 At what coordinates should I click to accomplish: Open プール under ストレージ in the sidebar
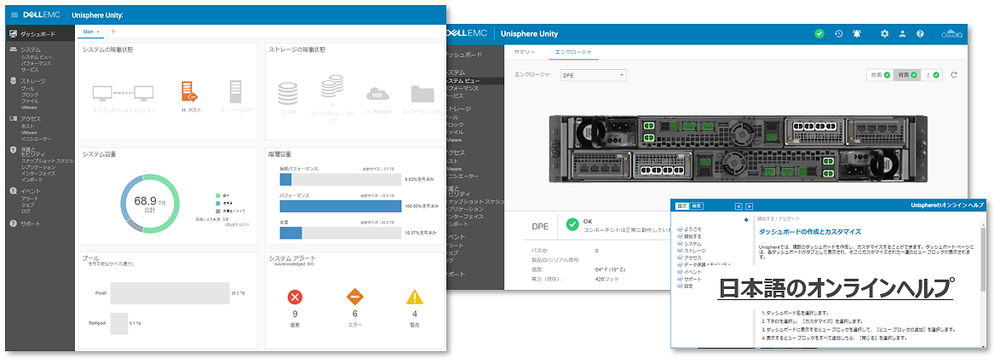[27, 88]
